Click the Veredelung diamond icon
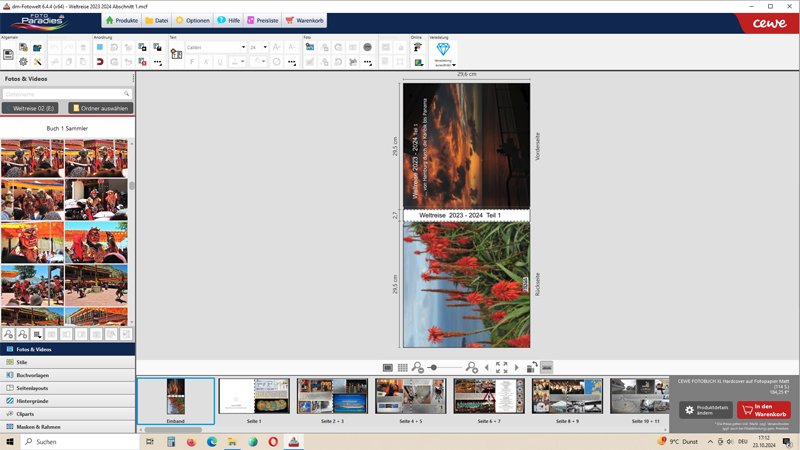Screen dimensions: 800x450 click(443, 49)
